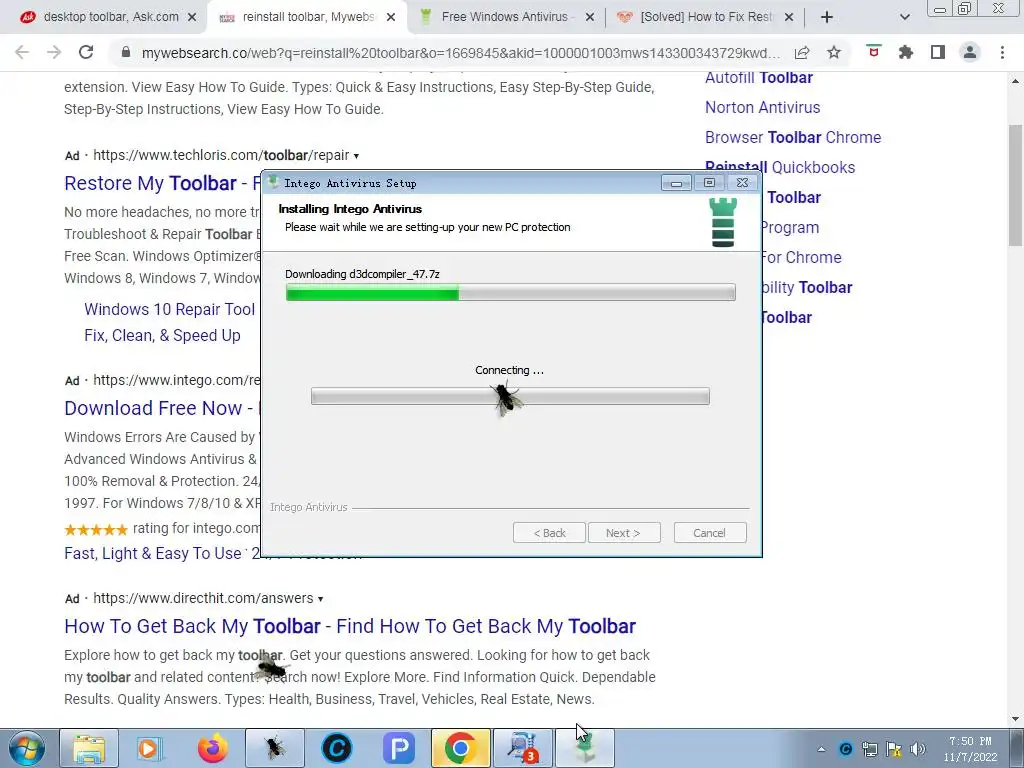This screenshot has width=1024, height=768.
Task: Expand the techloris.com ad URL dropdown arrow
Action: point(356,156)
